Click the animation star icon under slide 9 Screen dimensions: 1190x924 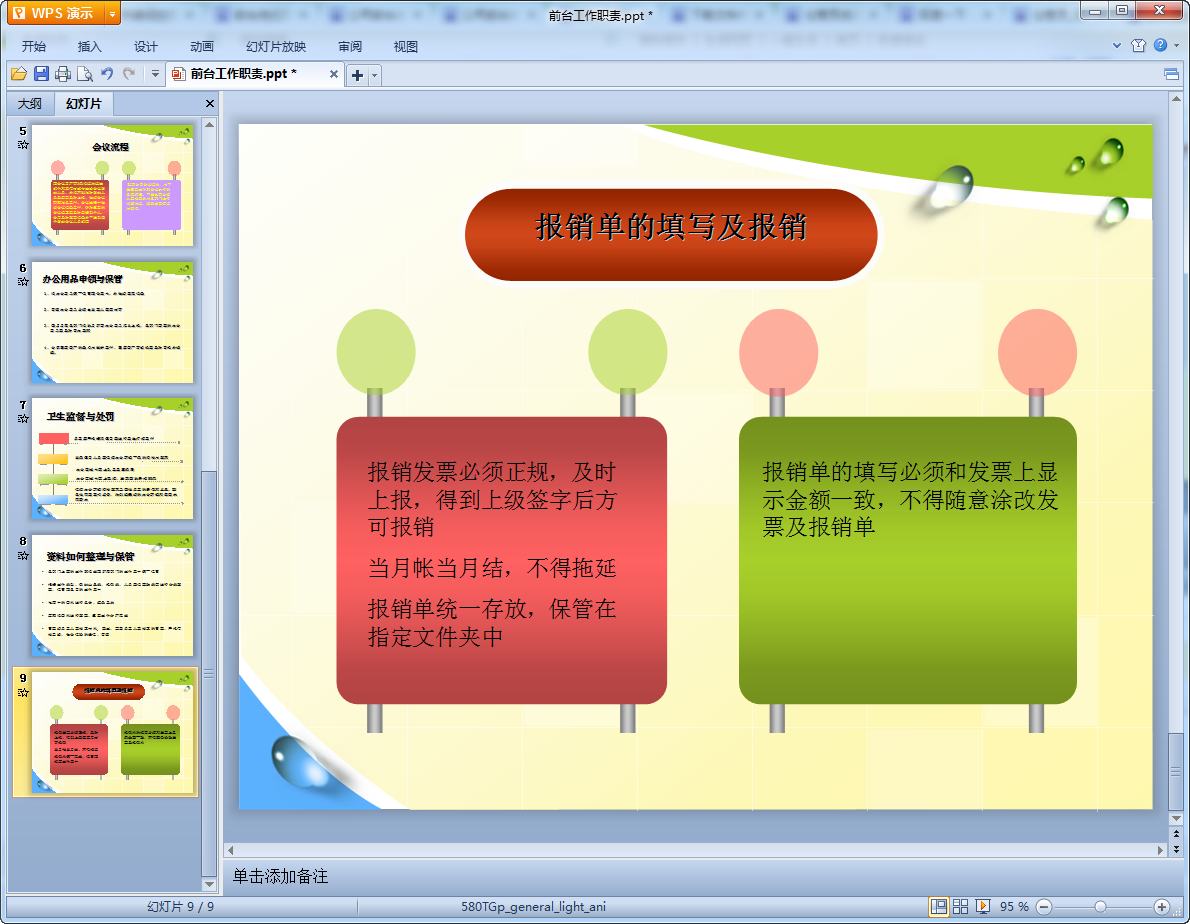click(23, 692)
